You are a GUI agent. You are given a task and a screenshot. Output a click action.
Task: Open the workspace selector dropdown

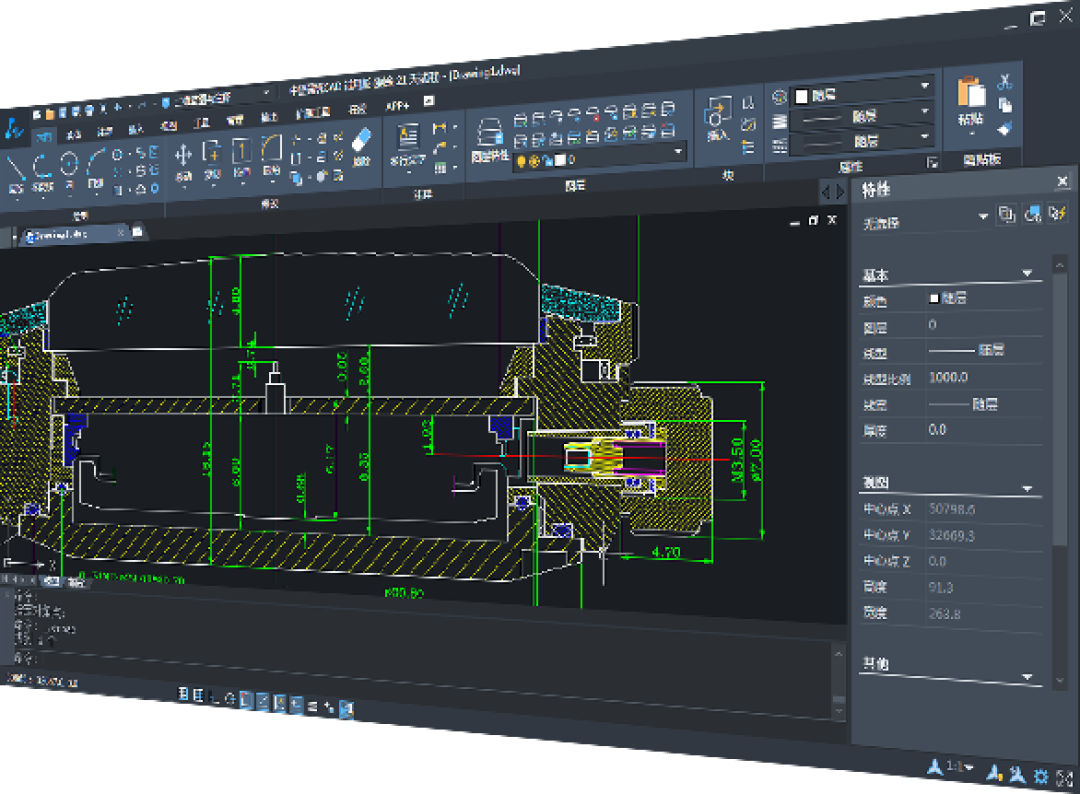[x=266, y=92]
